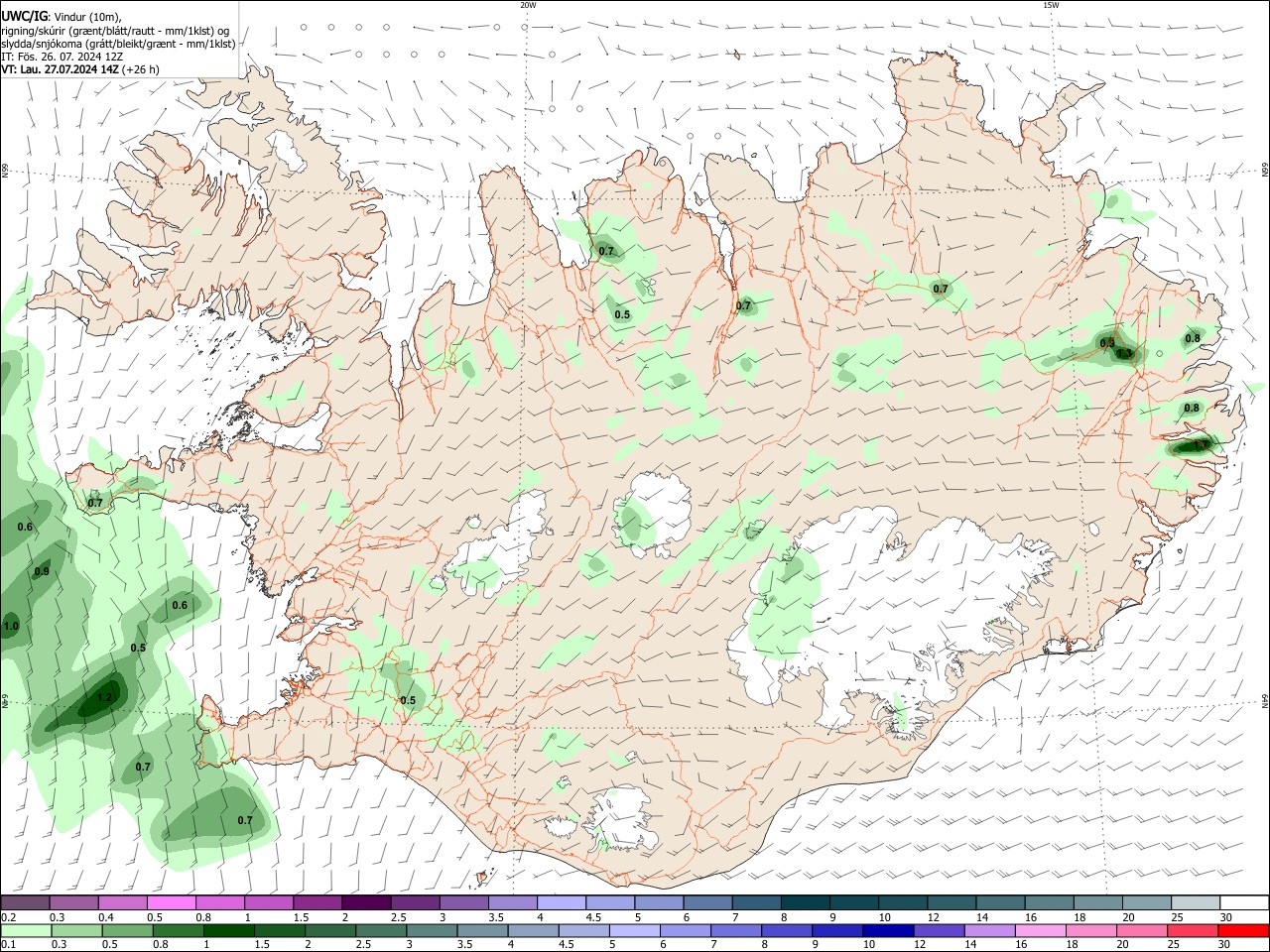This screenshot has width=1270, height=952.
Task: Click the '0.1' legend tick label
Action: tap(8, 945)
